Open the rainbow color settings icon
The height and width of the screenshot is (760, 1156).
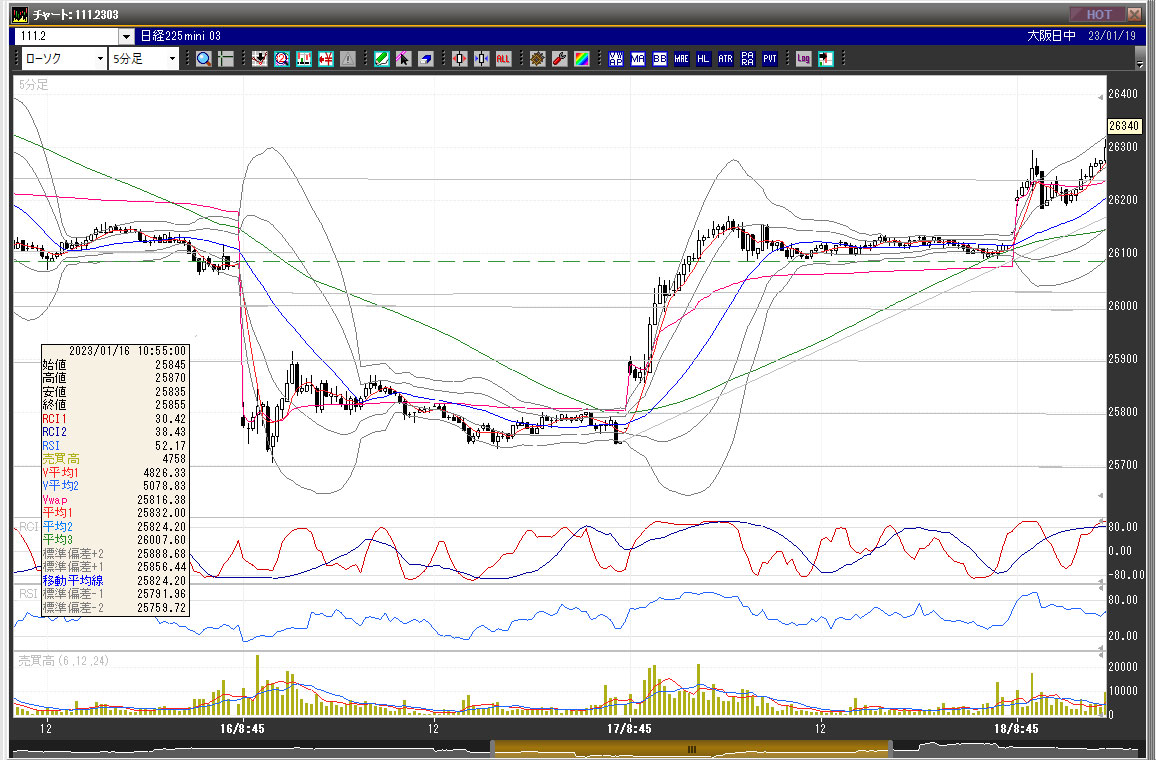pyautogui.click(x=582, y=59)
